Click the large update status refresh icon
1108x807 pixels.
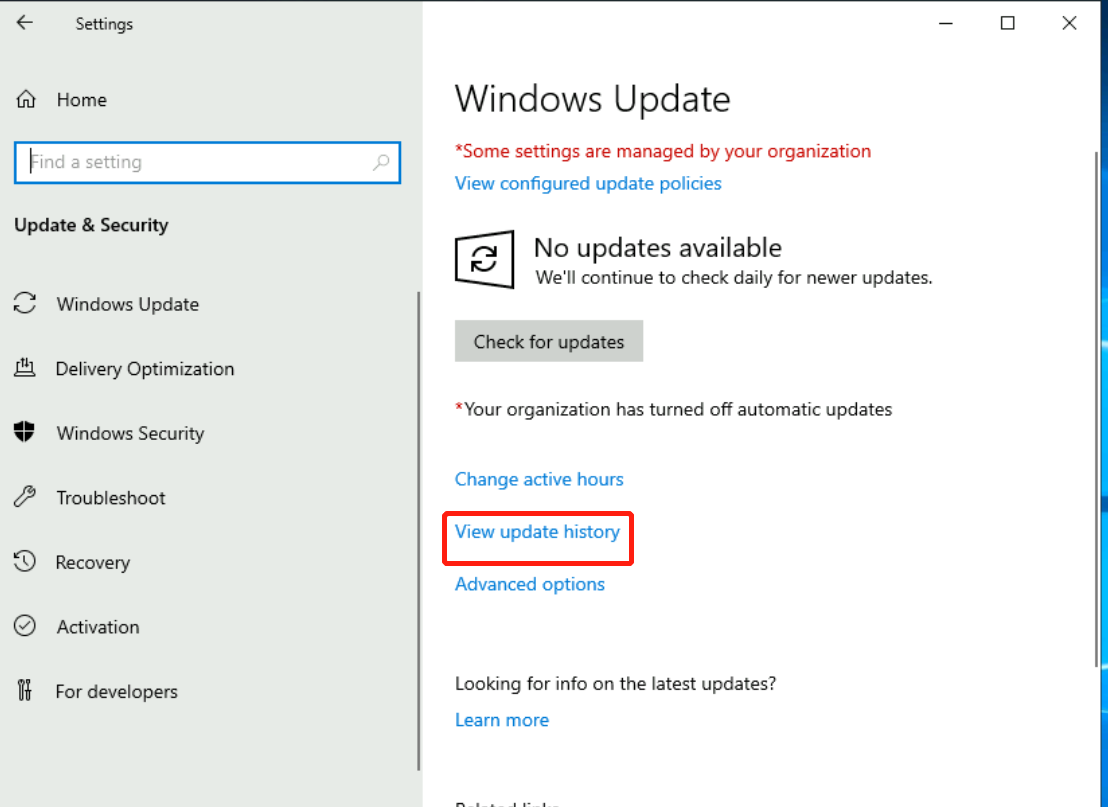coord(485,260)
